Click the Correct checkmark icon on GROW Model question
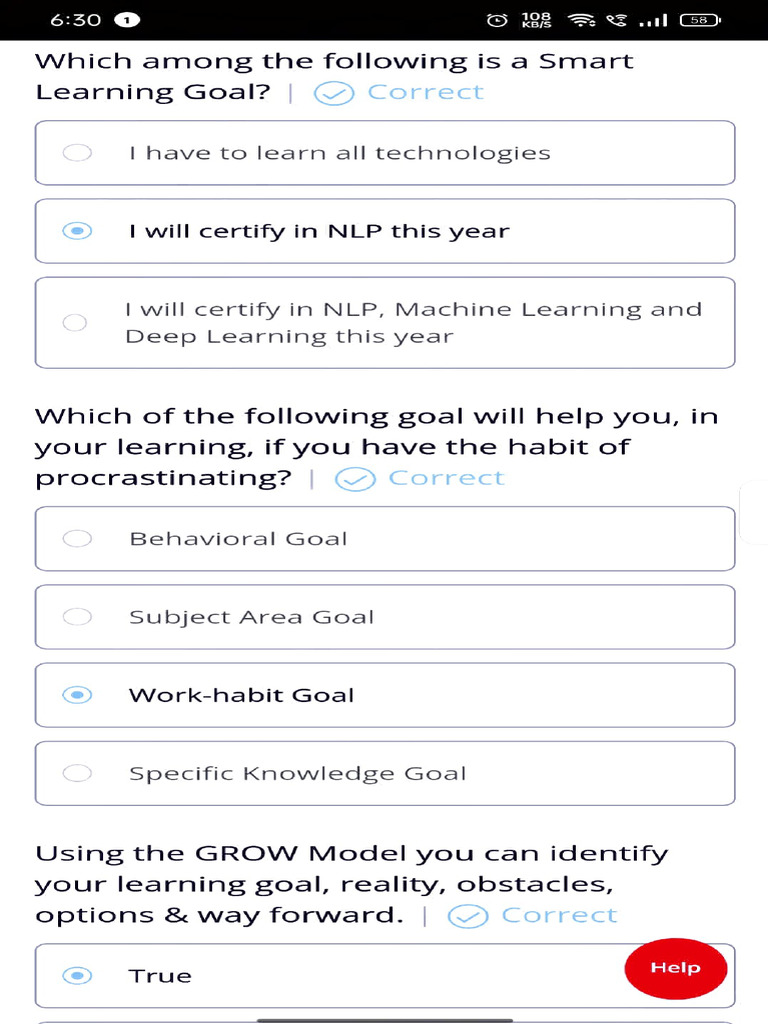 click(467, 916)
